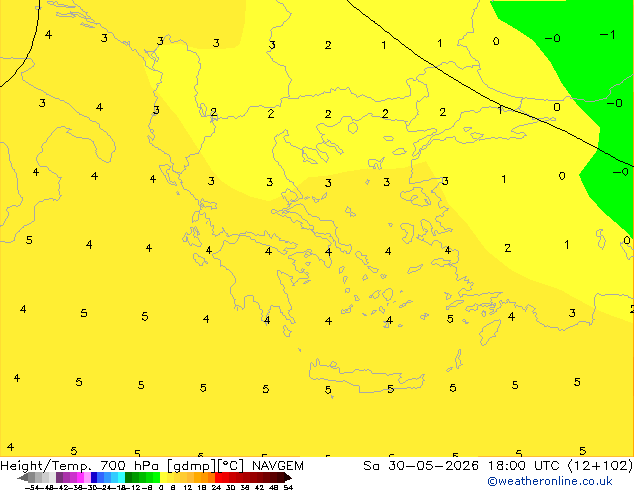Click the '-54' label on the color scale

coord(32,487)
